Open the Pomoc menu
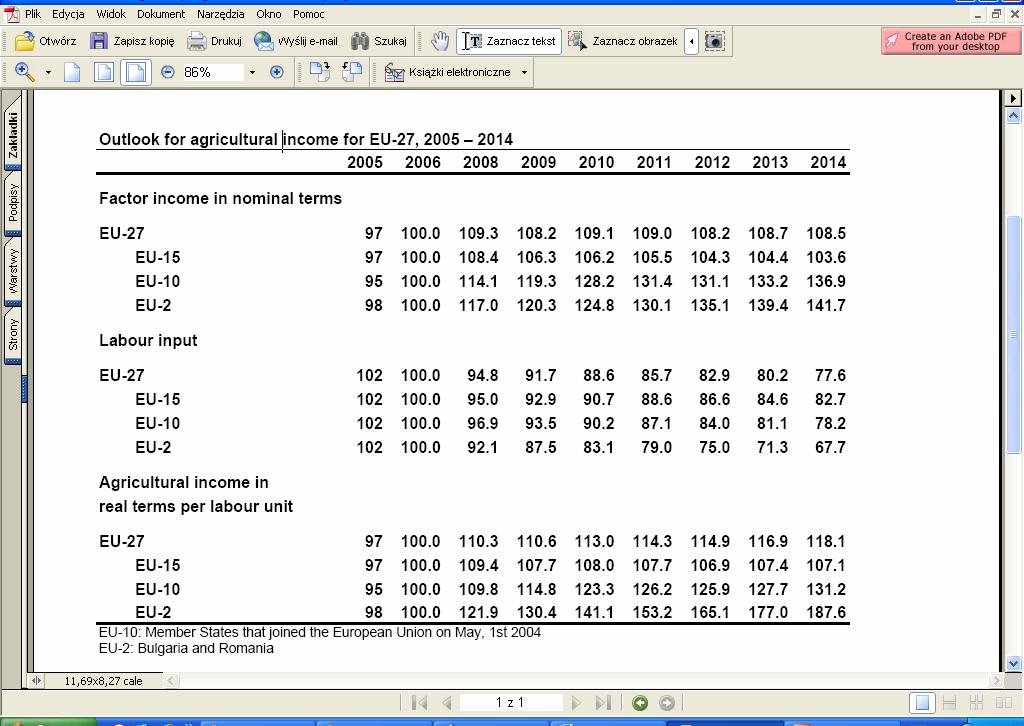 tap(308, 14)
